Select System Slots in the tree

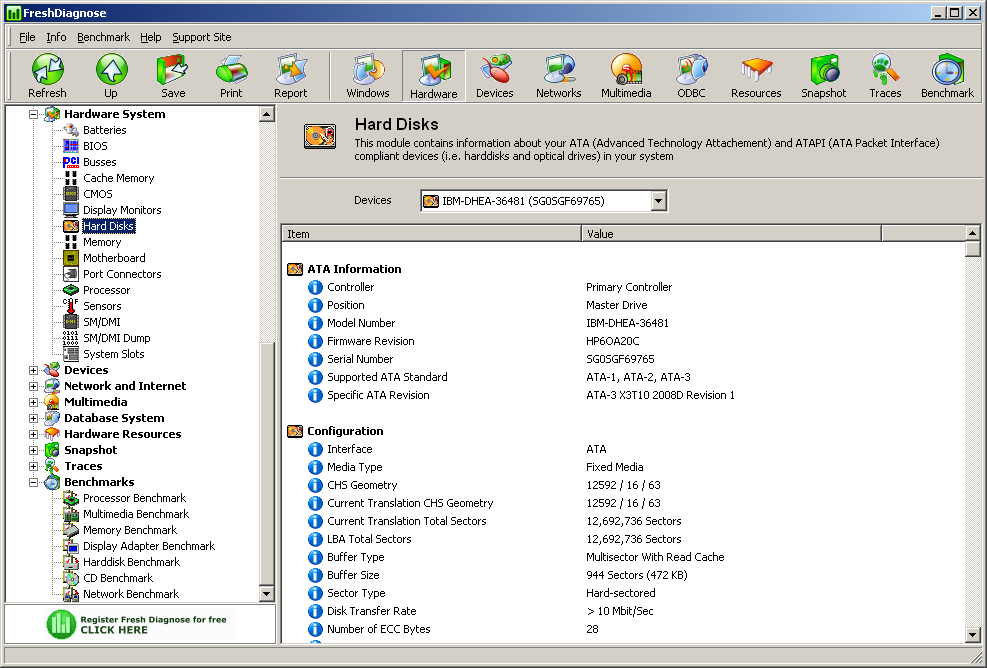[113, 354]
